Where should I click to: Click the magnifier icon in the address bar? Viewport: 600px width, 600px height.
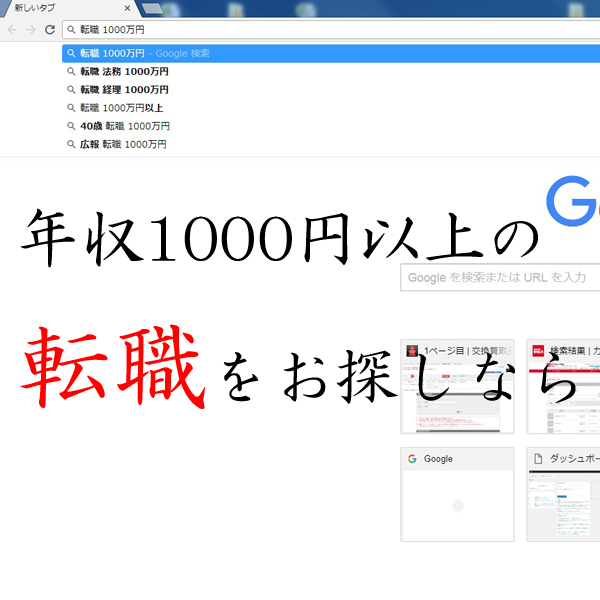[x=71, y=30]
